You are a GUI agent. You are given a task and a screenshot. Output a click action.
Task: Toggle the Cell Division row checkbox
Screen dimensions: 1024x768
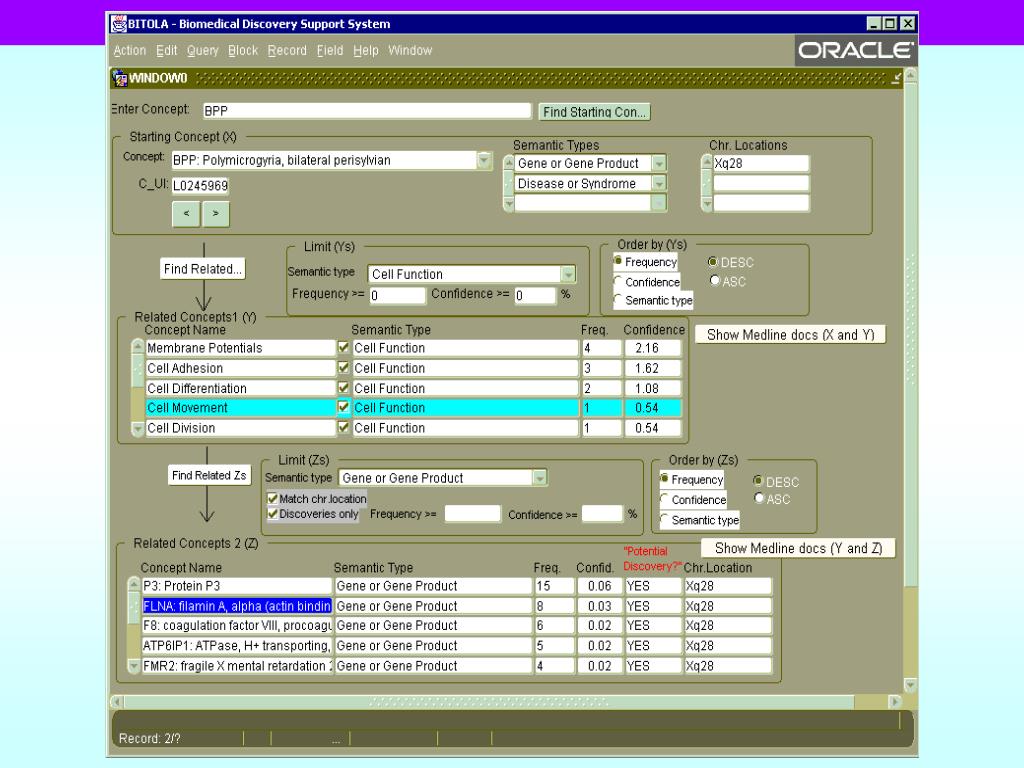tap(344, 428)
